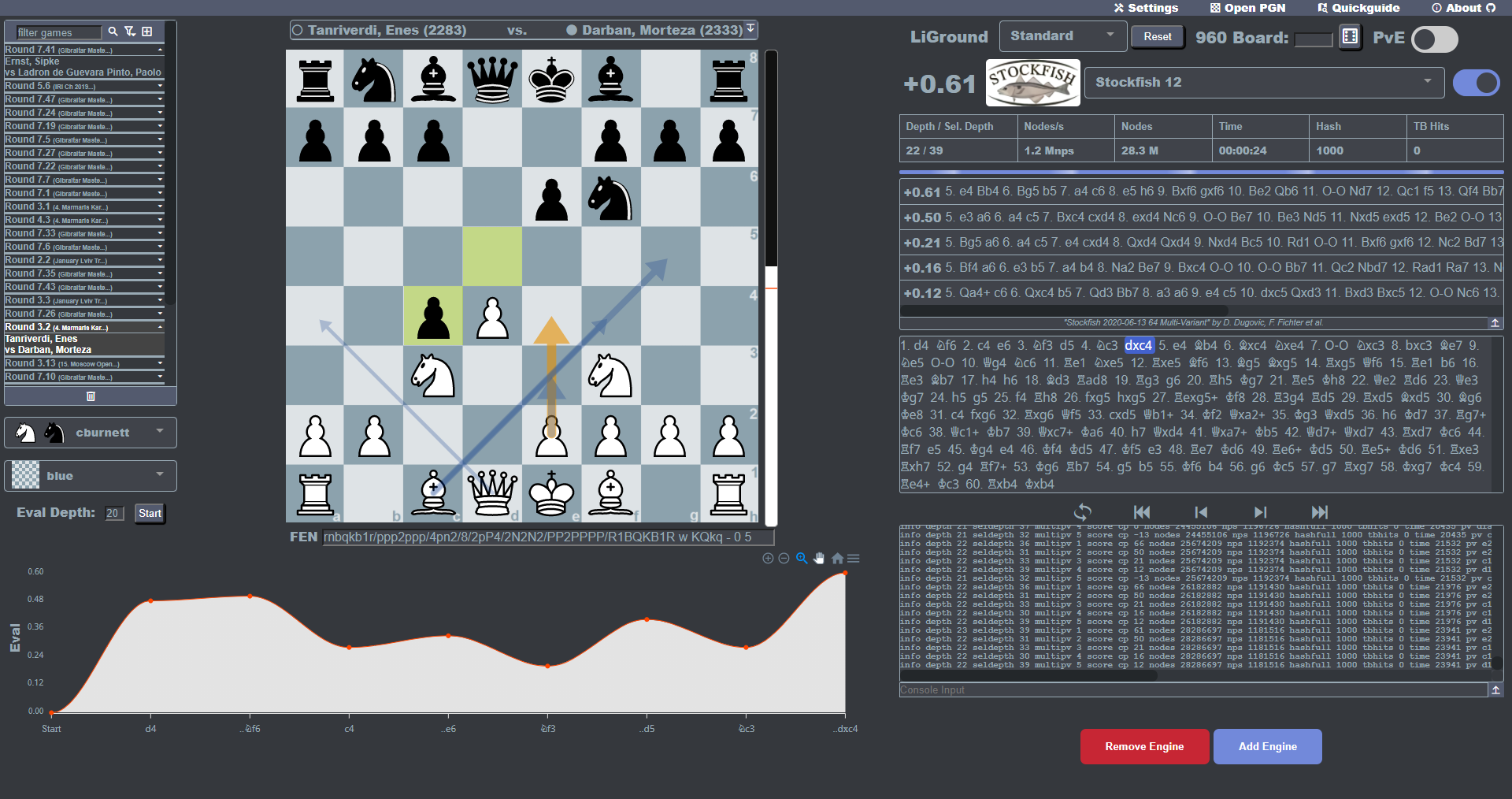The image size is (1512, 799).
Task: Open the Settings menu at top
Action: (x=1144, y=8)
